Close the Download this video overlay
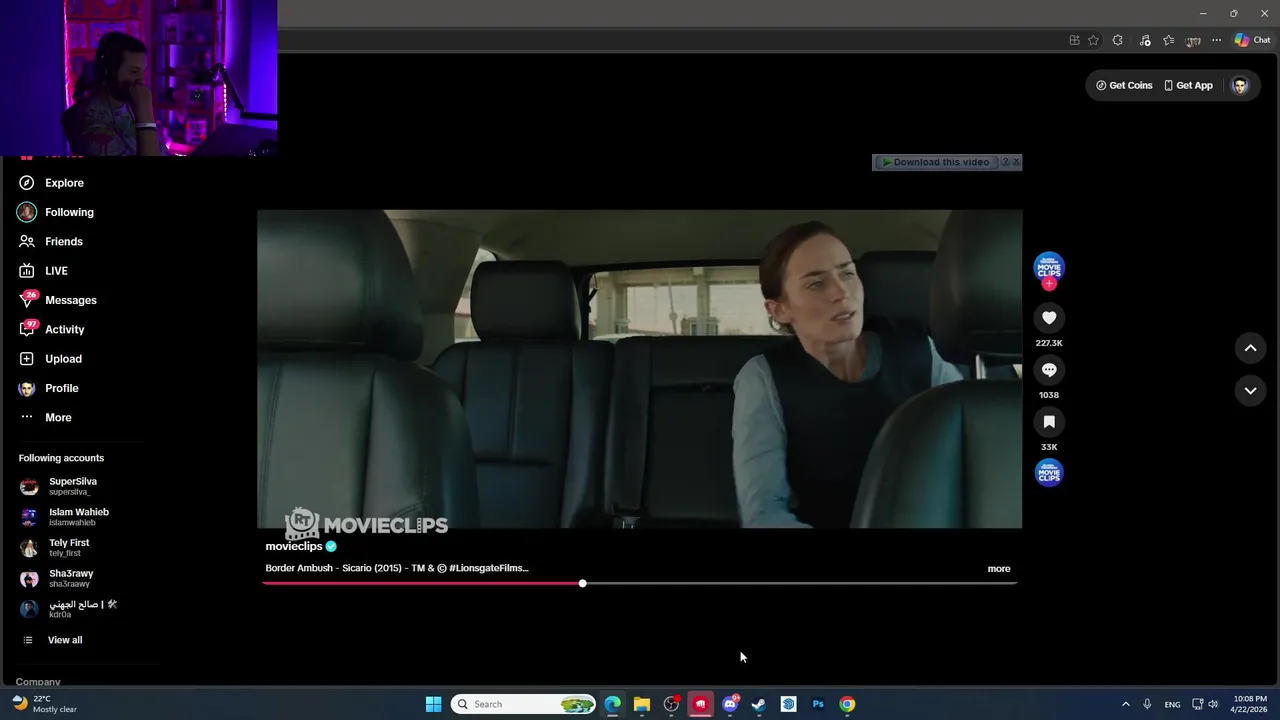 1016,162
